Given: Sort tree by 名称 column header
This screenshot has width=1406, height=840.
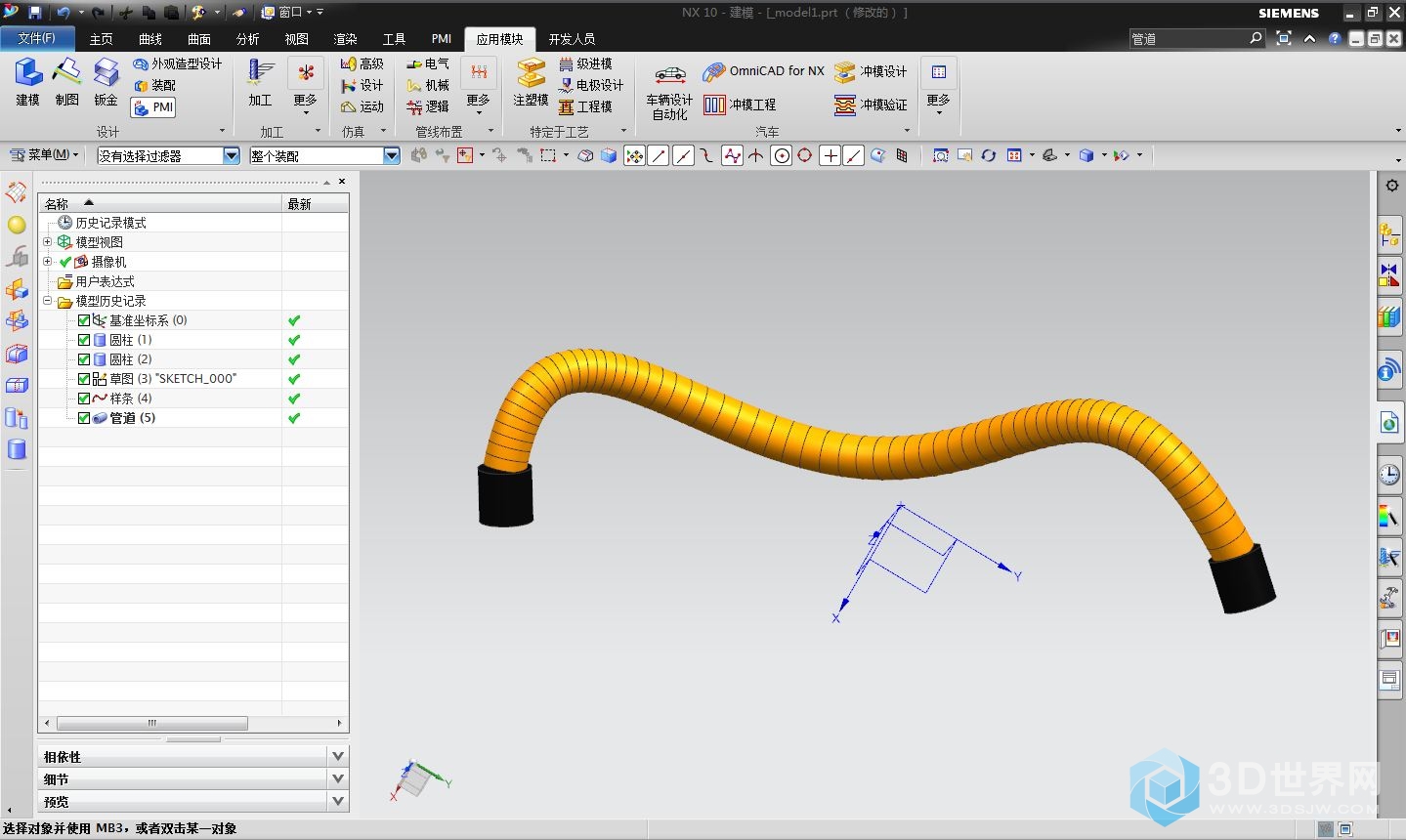Looking at the screenshot, I should click(x=160, y=203).
